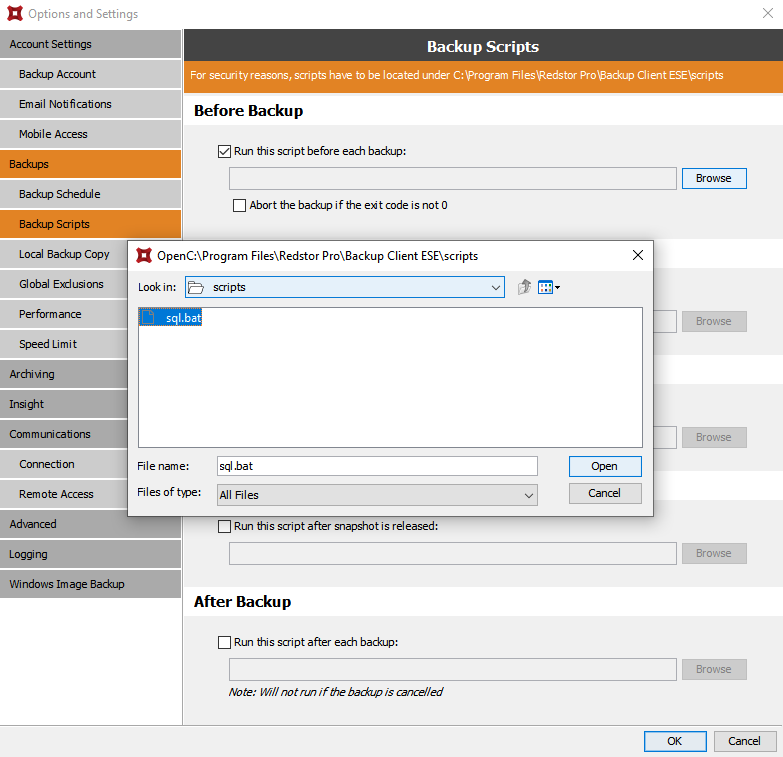783x757 pixels.
Task: Click the after-snapshot script path field
Action: [x=452, y=553]
